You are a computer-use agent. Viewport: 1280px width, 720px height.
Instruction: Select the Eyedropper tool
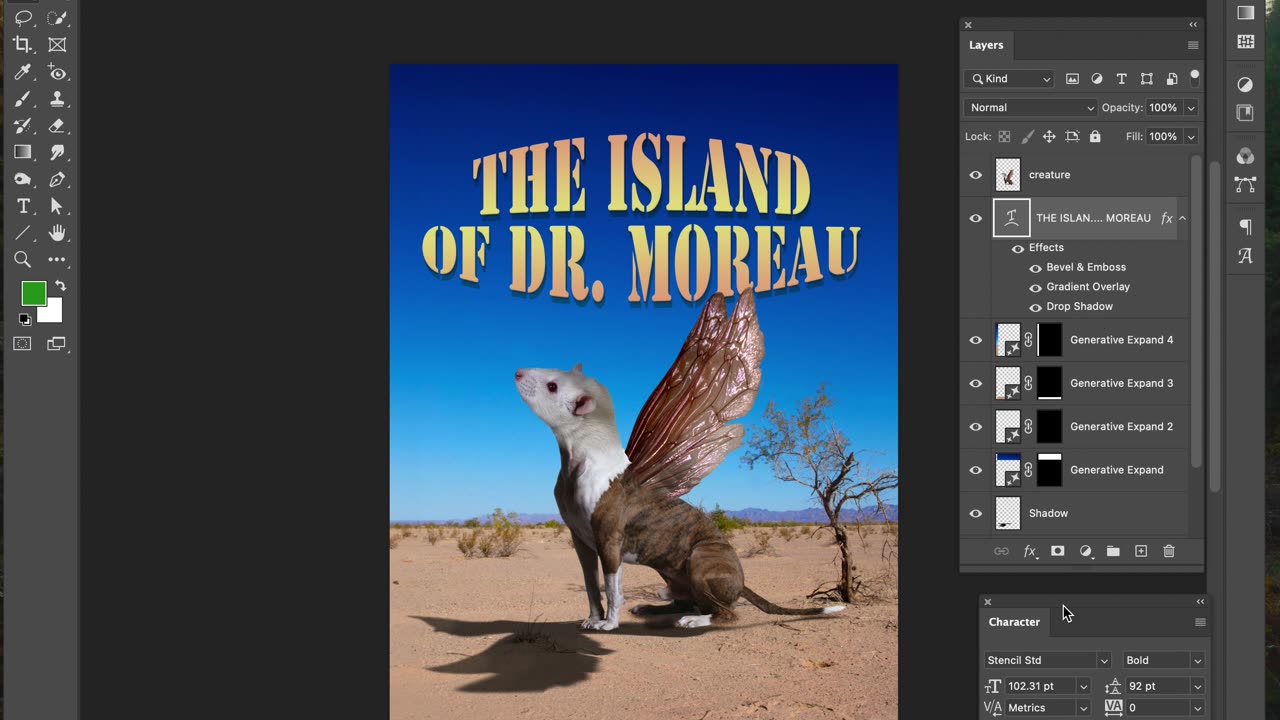tap(23, 72)
